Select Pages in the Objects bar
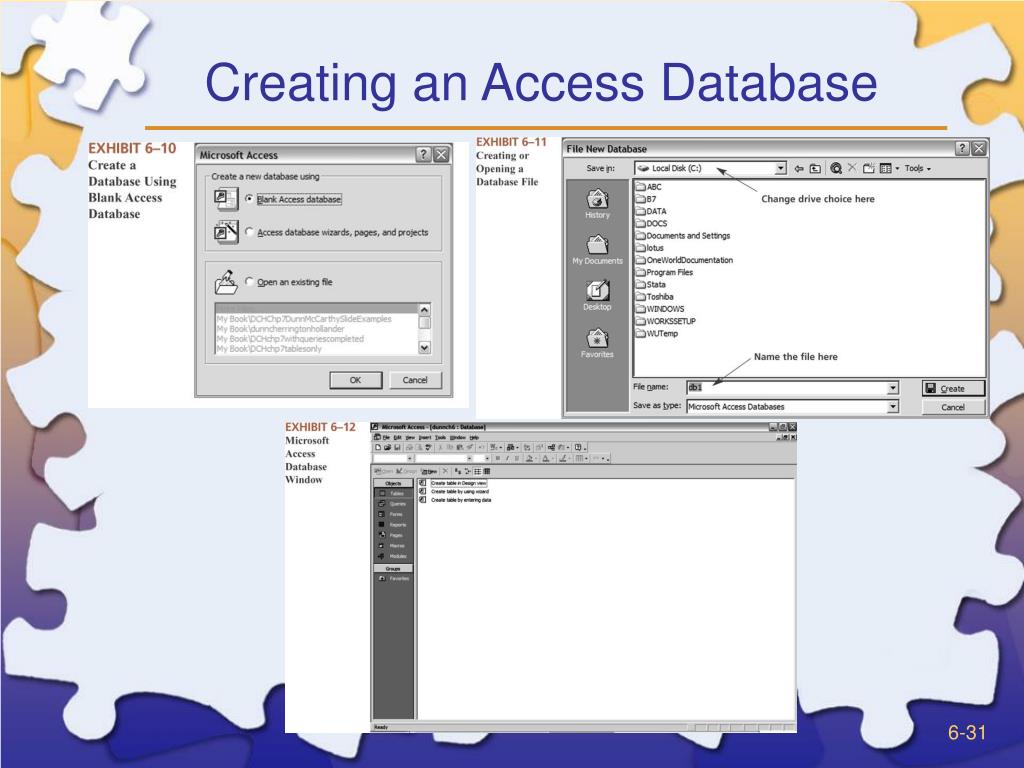Screen dimensions: 1024x768 [x=393, y=536]
